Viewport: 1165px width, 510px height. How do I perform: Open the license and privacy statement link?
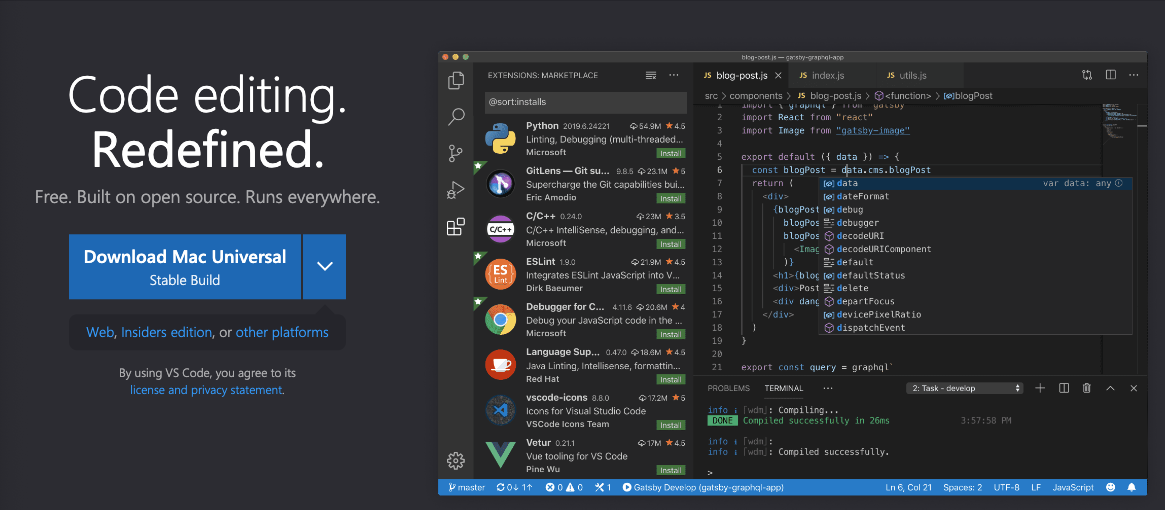click(x=206, y=390)
